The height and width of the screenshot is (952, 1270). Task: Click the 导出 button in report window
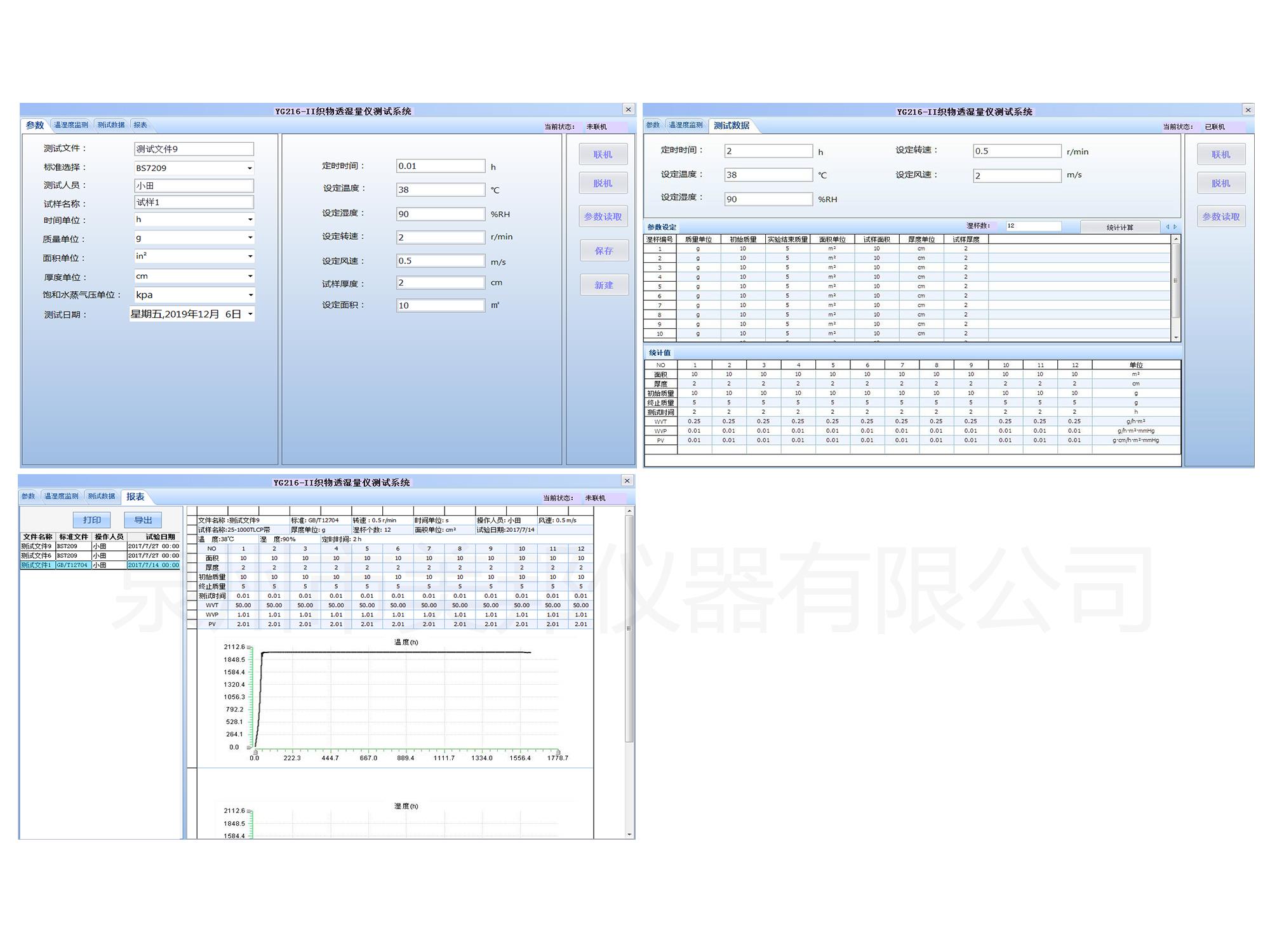tap(143, 520)
